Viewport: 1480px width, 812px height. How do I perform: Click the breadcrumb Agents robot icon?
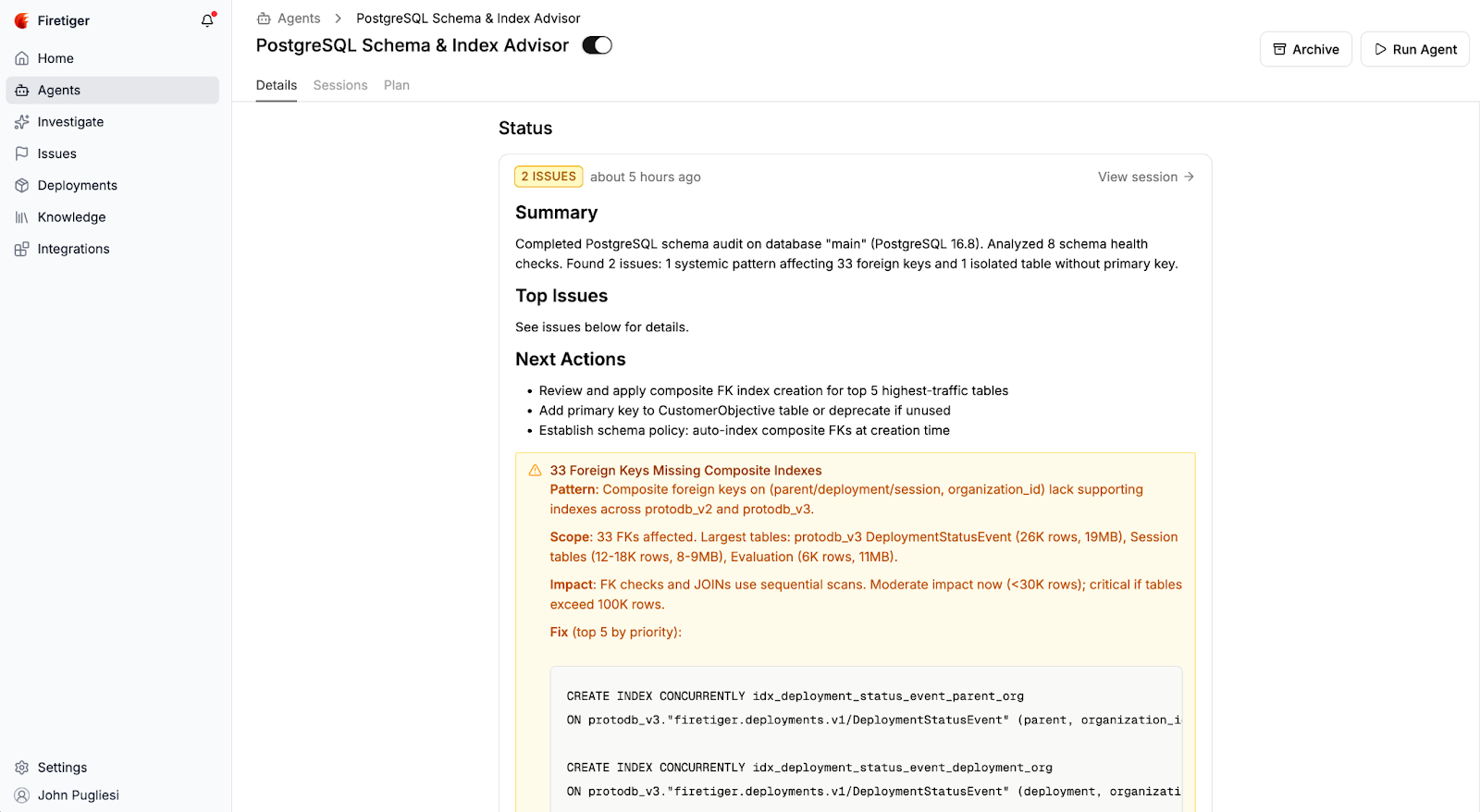tap(264, 18)
